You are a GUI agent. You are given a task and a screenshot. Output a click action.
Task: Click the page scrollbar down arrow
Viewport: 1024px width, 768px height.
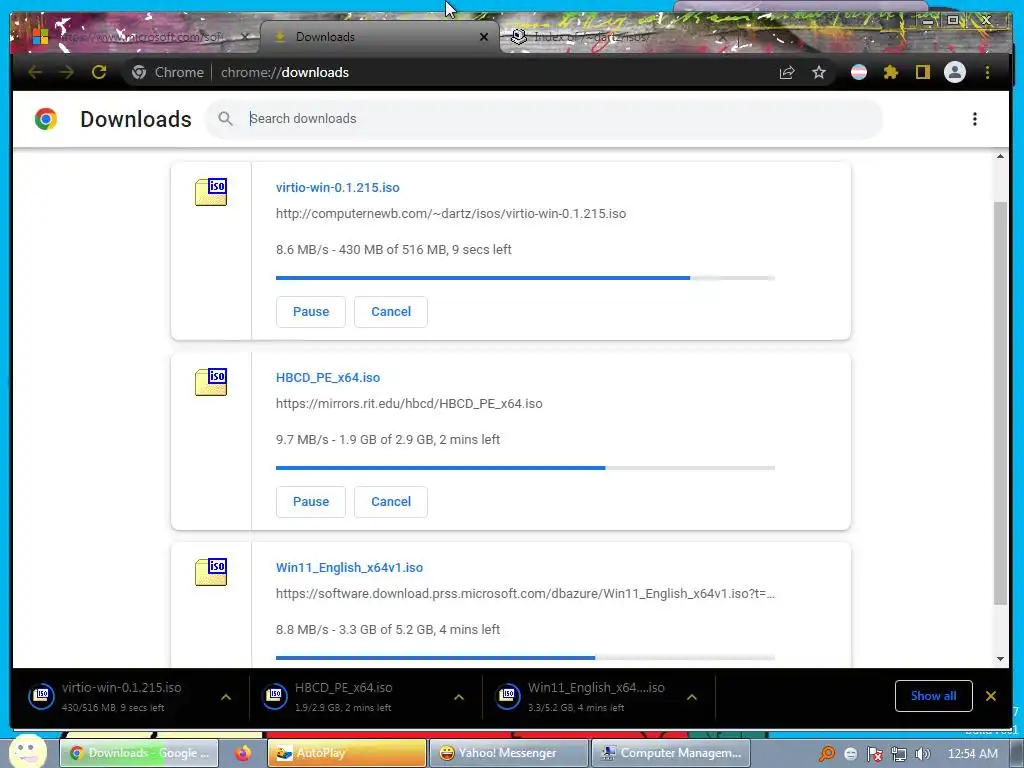1000,659
